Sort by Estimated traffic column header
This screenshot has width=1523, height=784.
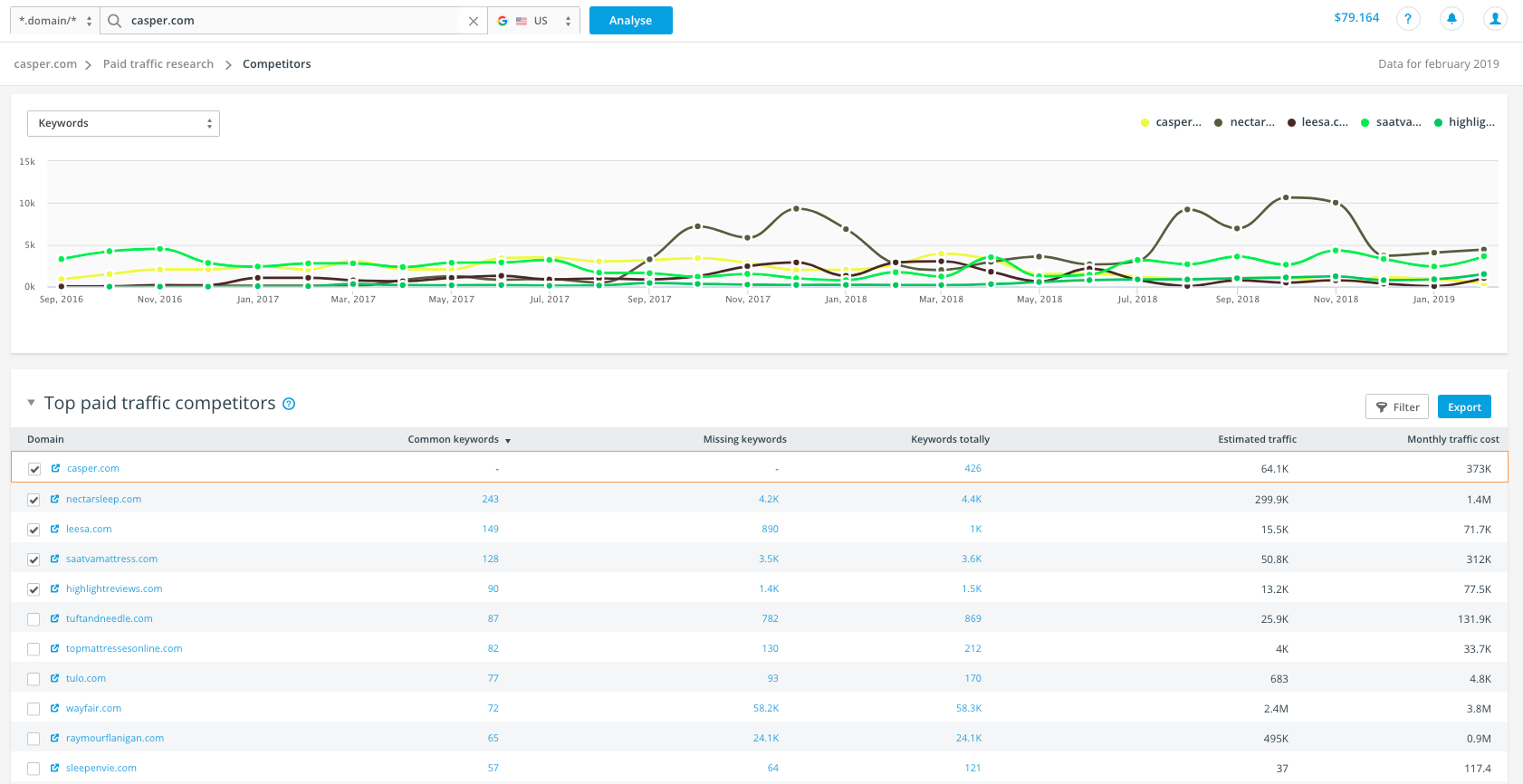point(1257,439)
